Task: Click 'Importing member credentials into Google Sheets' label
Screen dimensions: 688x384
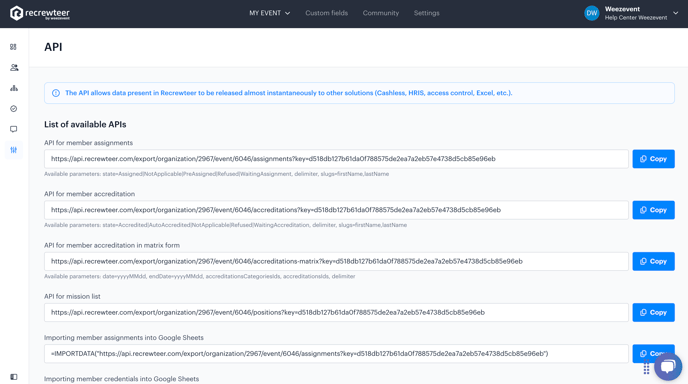Action: click(122, 379)
